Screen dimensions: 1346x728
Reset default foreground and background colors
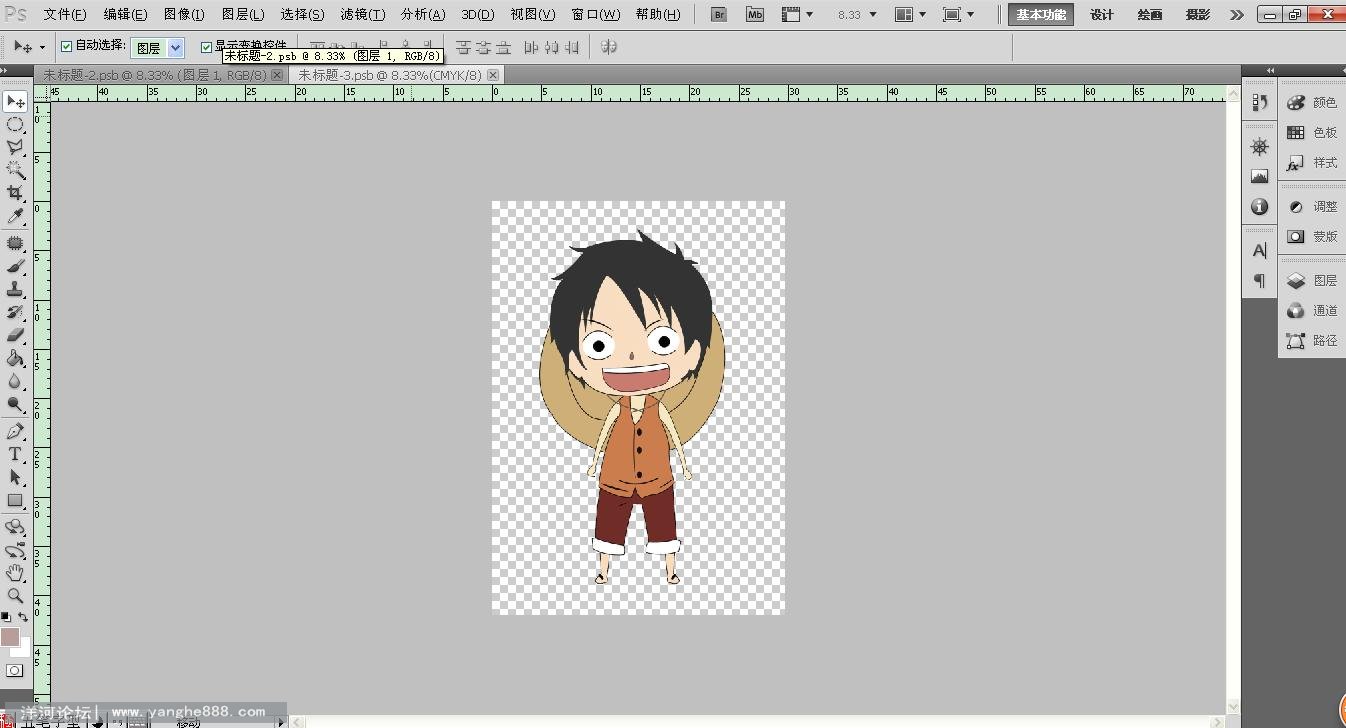5,617
